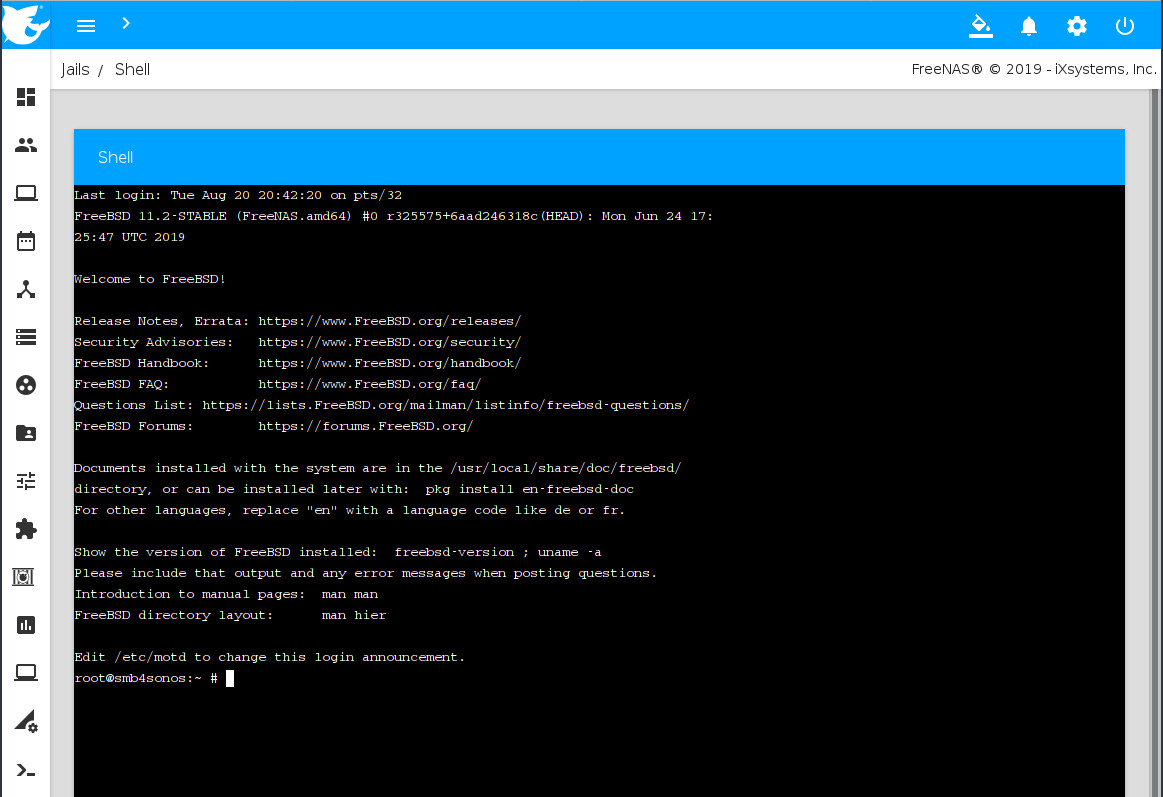Open the Jails sidebar icon
The image size is (1163, 797).
[26, 577]
